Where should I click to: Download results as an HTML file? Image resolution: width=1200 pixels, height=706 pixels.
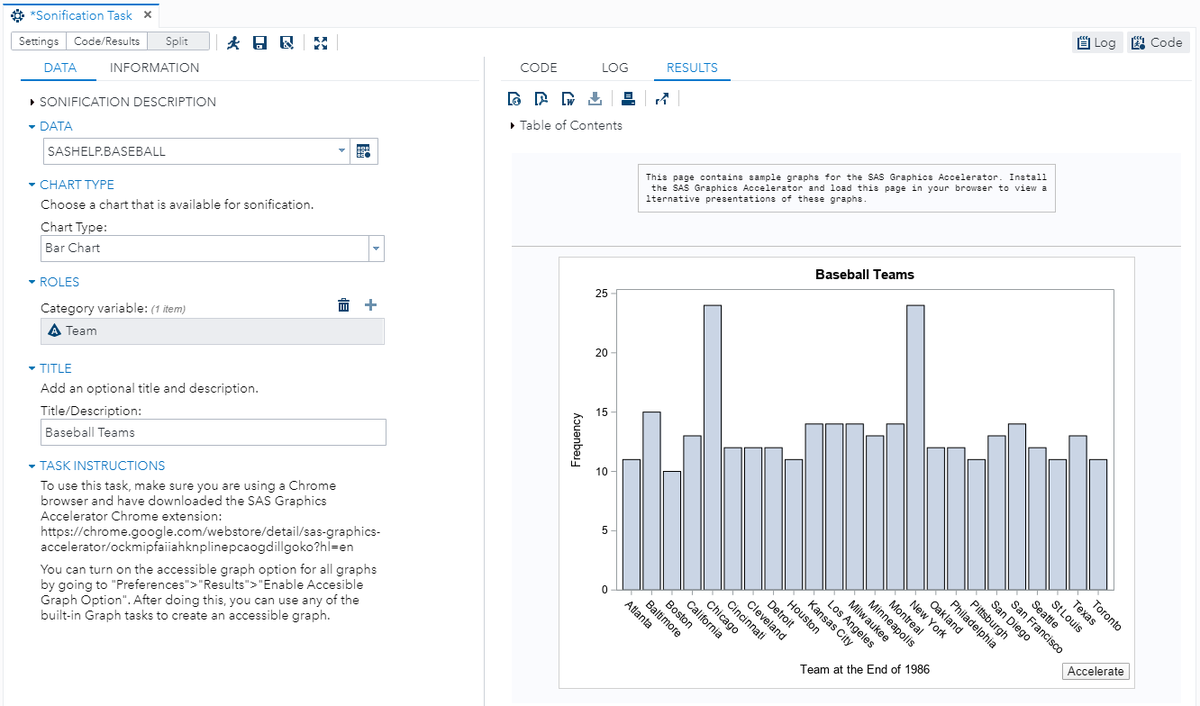514,98
